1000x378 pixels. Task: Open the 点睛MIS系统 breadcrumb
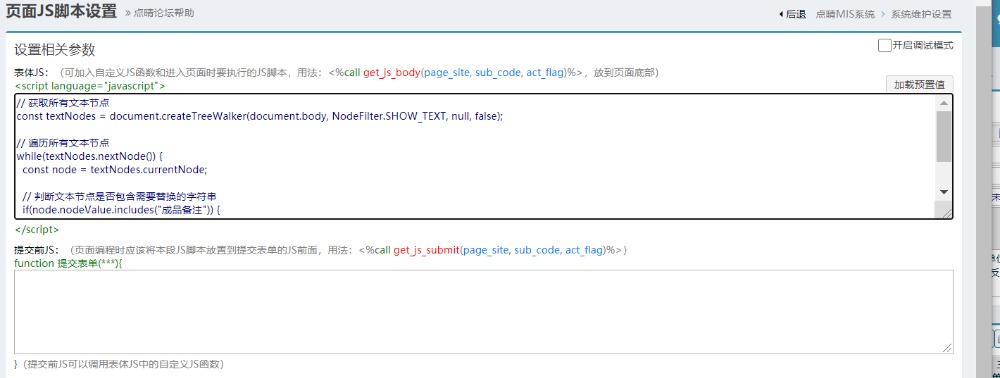click(845, 14)
